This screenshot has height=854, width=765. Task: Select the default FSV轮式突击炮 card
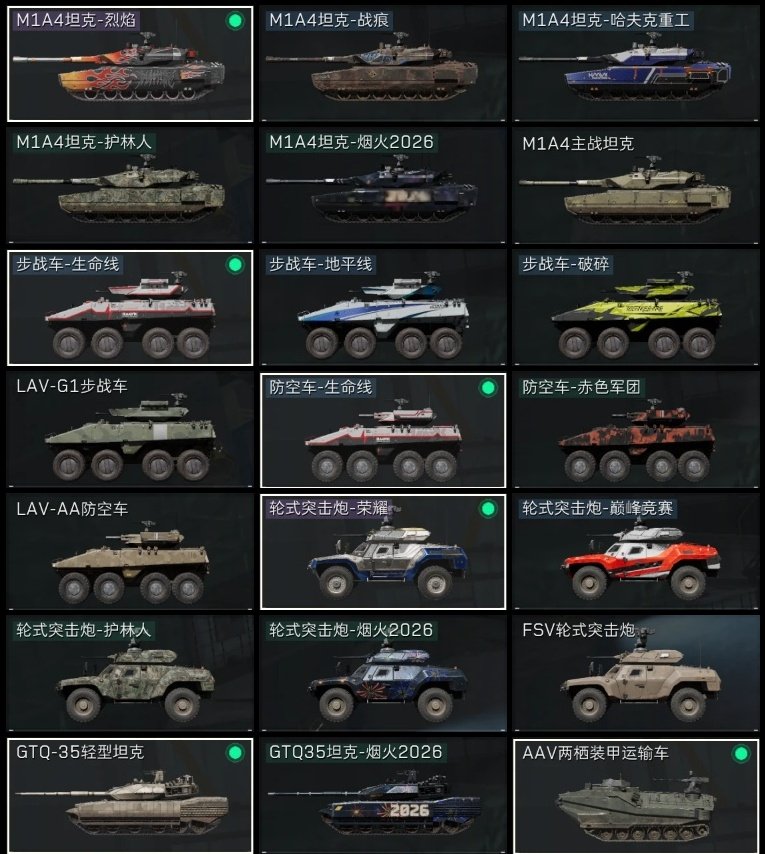636,674
